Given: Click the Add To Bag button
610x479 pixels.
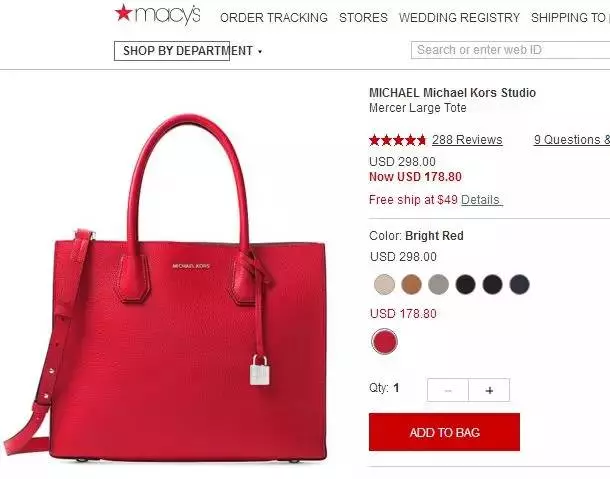Looking at the screenshot, I should (x=444, y=432).
